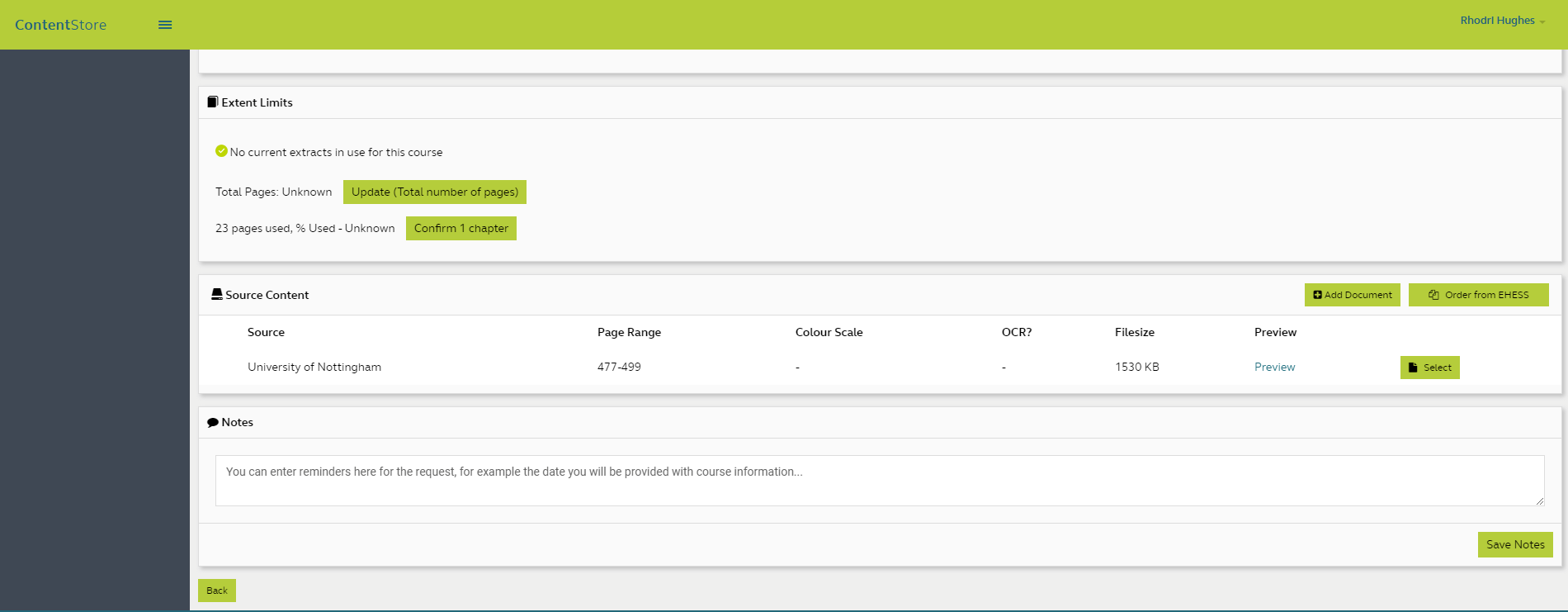Click the University of Nottingham source row
This screenshot has height=612, width=1568.
(314, 367)
